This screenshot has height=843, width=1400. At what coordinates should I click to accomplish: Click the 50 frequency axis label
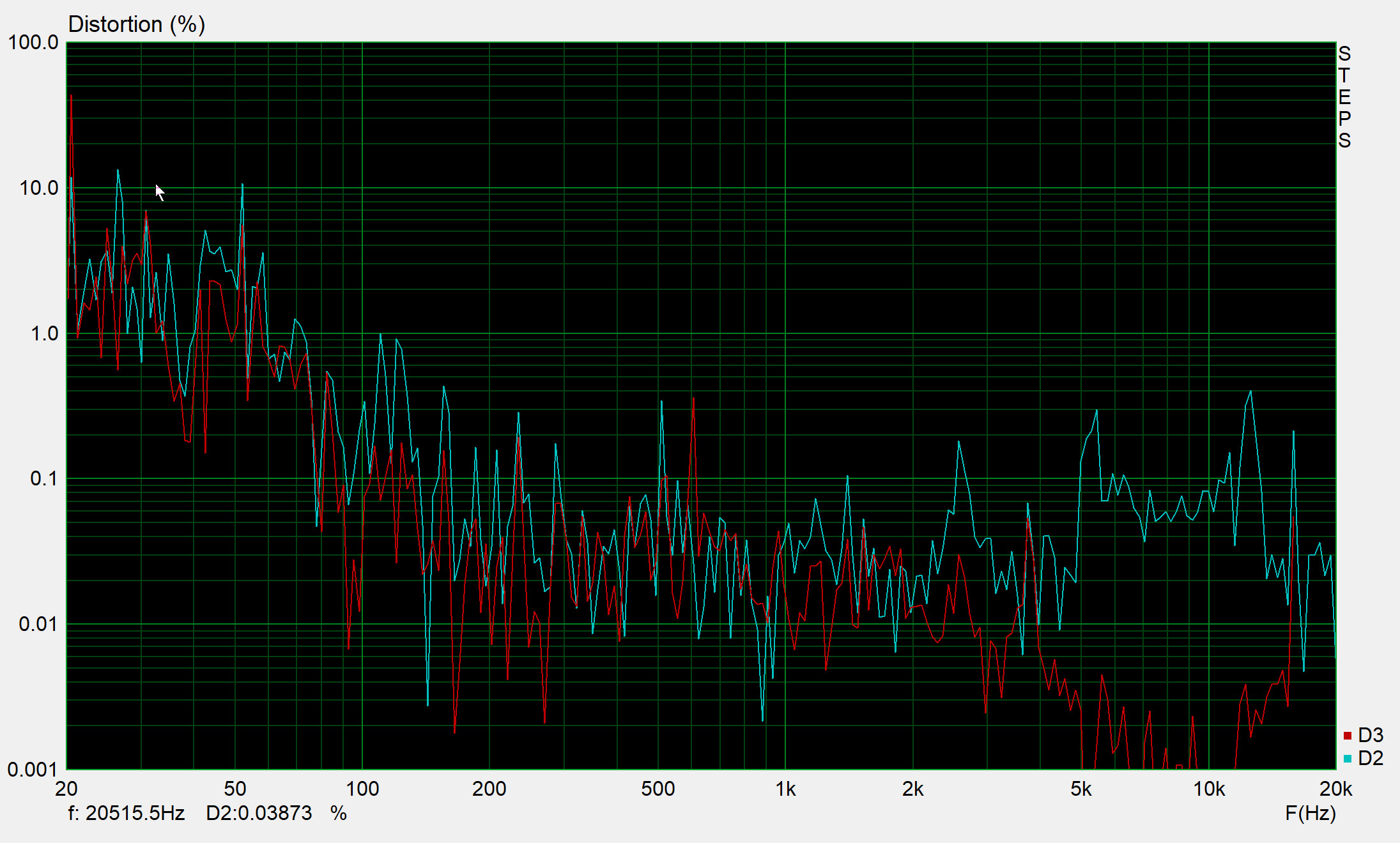point(235,789)
